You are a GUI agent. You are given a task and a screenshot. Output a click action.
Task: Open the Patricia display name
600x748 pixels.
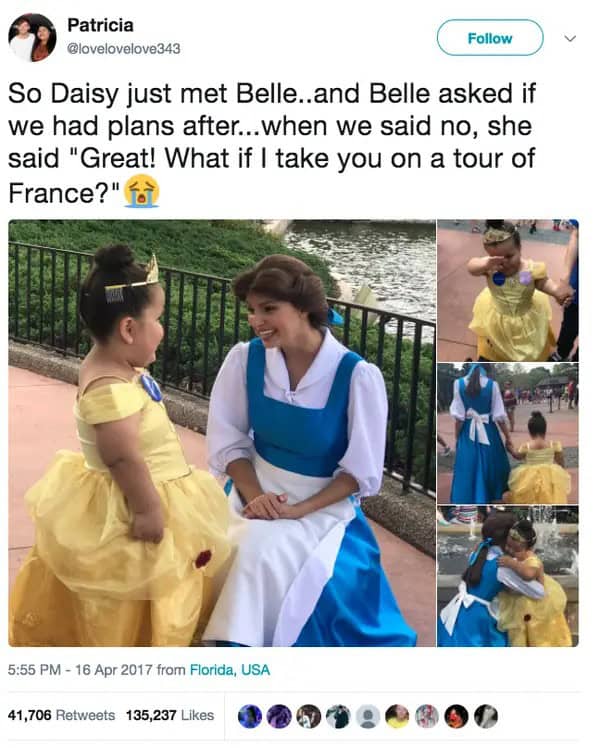click(x=100, y=25)
